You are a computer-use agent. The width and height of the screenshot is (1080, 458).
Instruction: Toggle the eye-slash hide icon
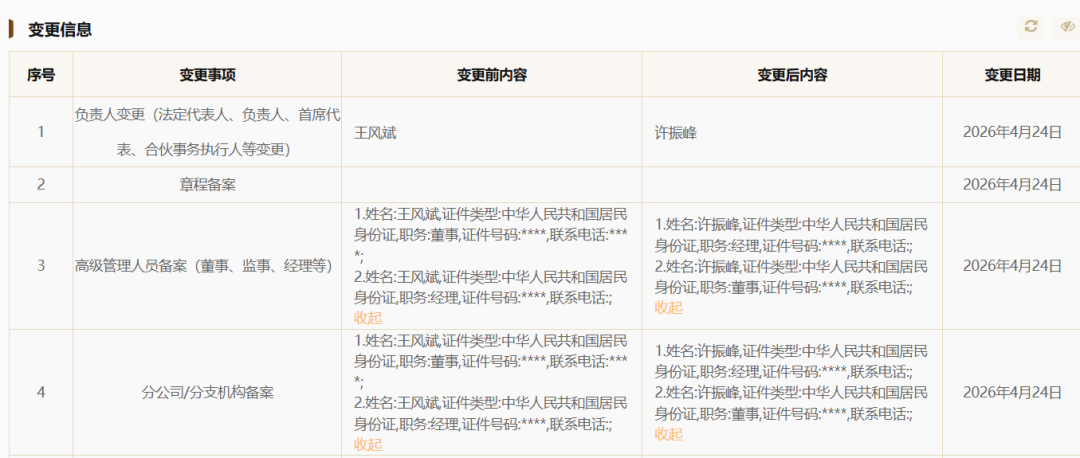[x=1066, y=27]
